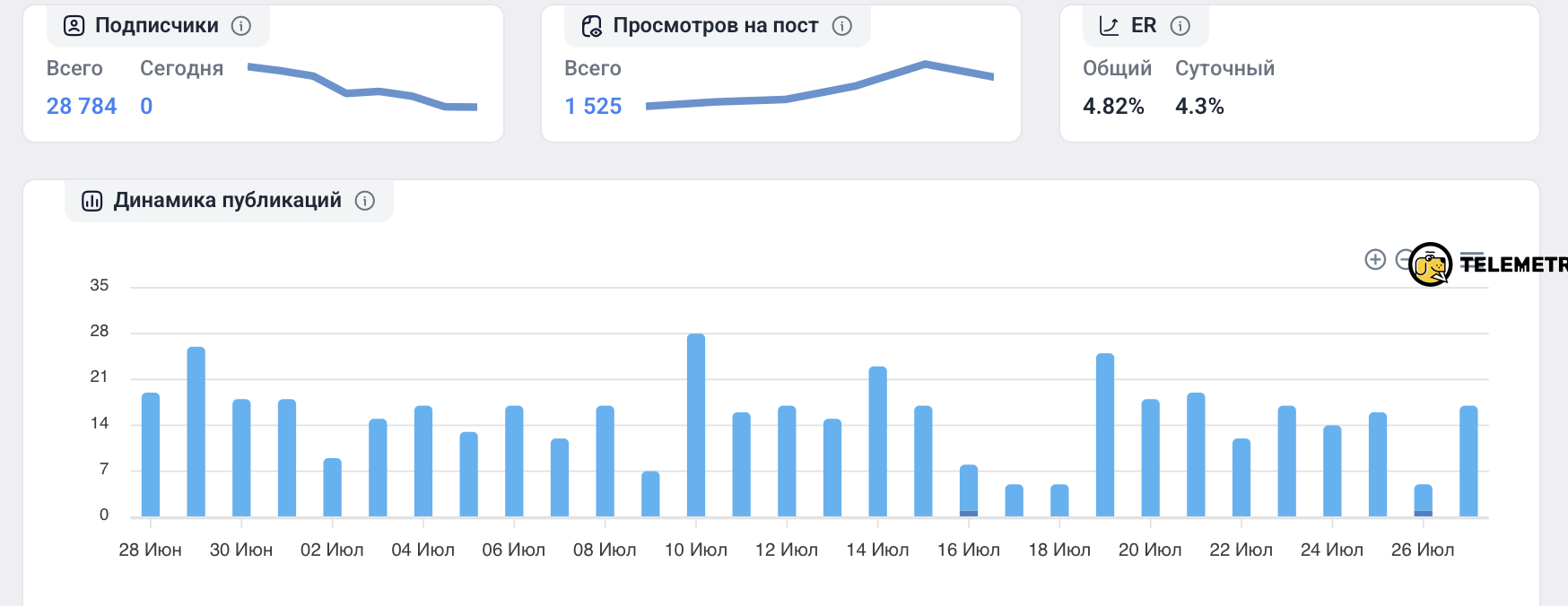The height and width of the screenshot is (606, 1568).
Task: Open the info tooltip next to Просмотров на пост
Action: (842, 26)
